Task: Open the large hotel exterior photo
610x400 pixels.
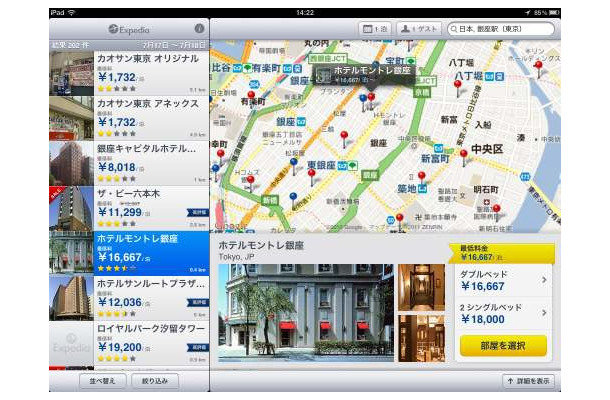Action: tap(306, 313)
